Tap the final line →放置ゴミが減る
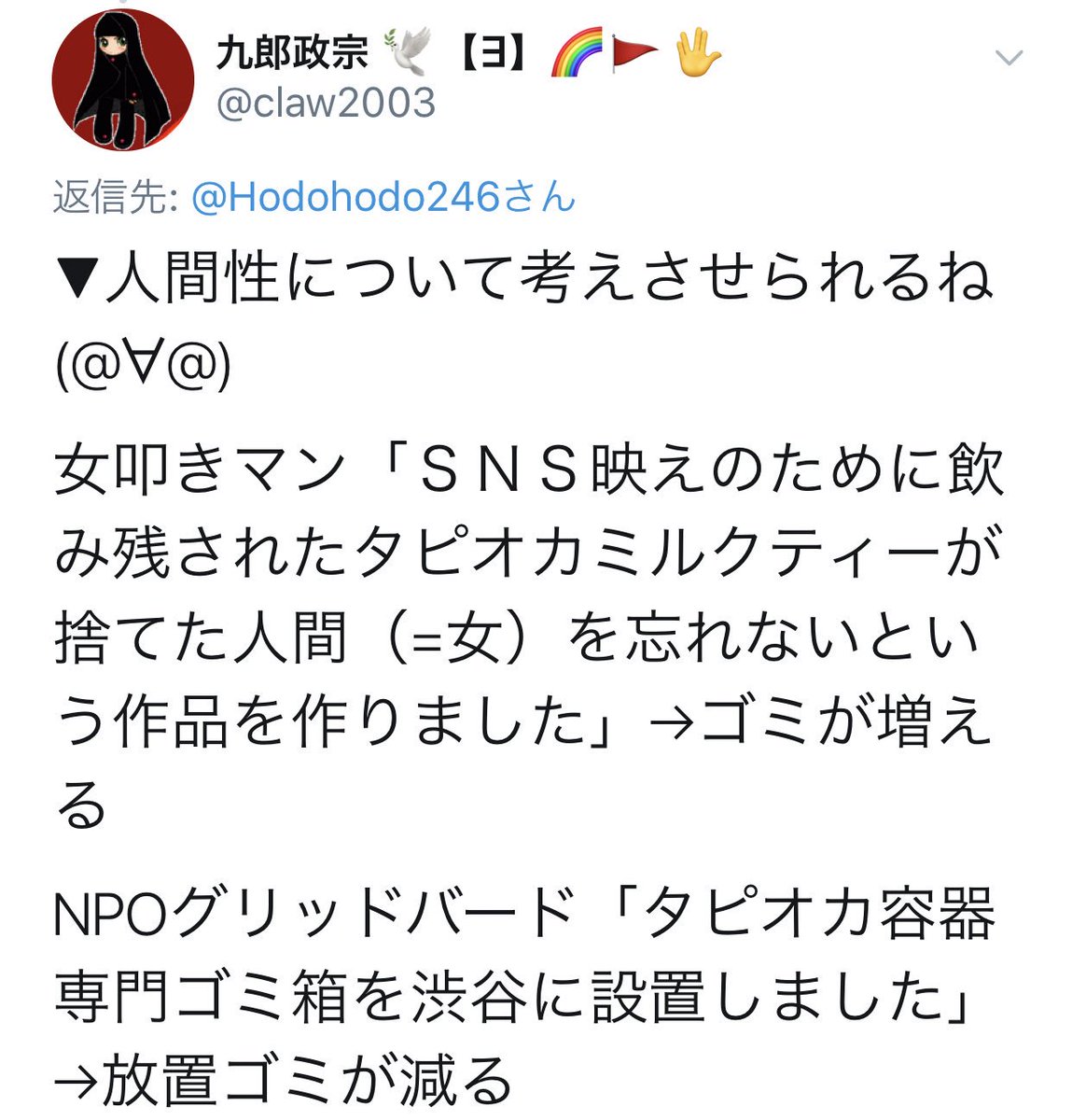This screenshot has height=1120, width=1072. [283, 1080]
